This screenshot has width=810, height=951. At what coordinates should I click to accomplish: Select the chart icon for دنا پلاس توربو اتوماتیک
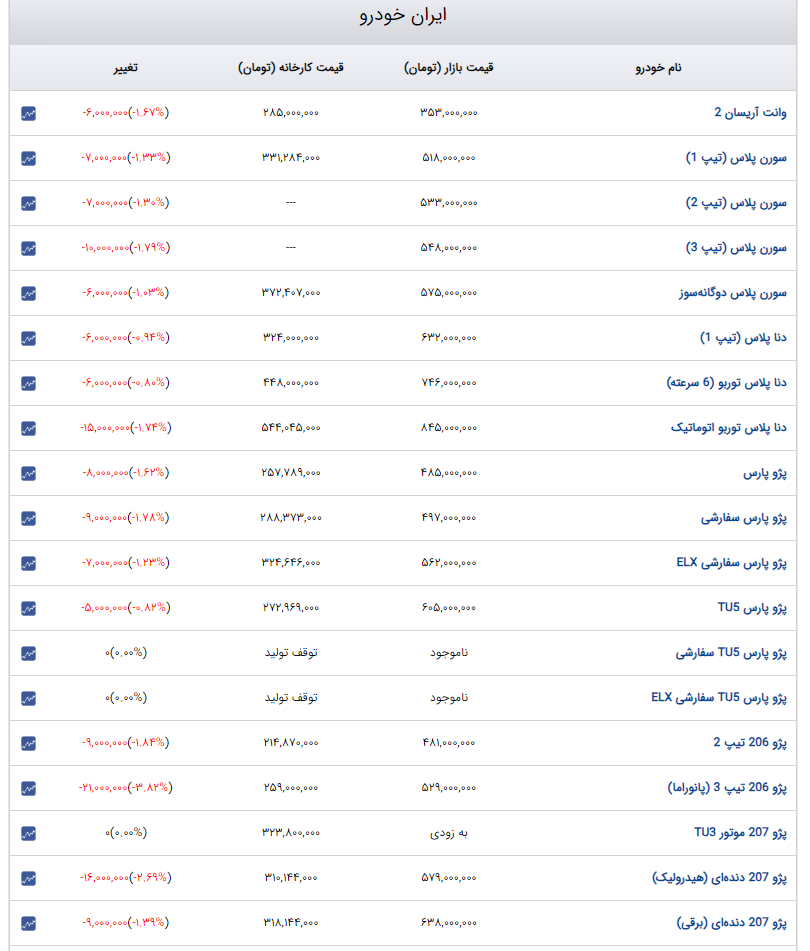coord(29,427)
